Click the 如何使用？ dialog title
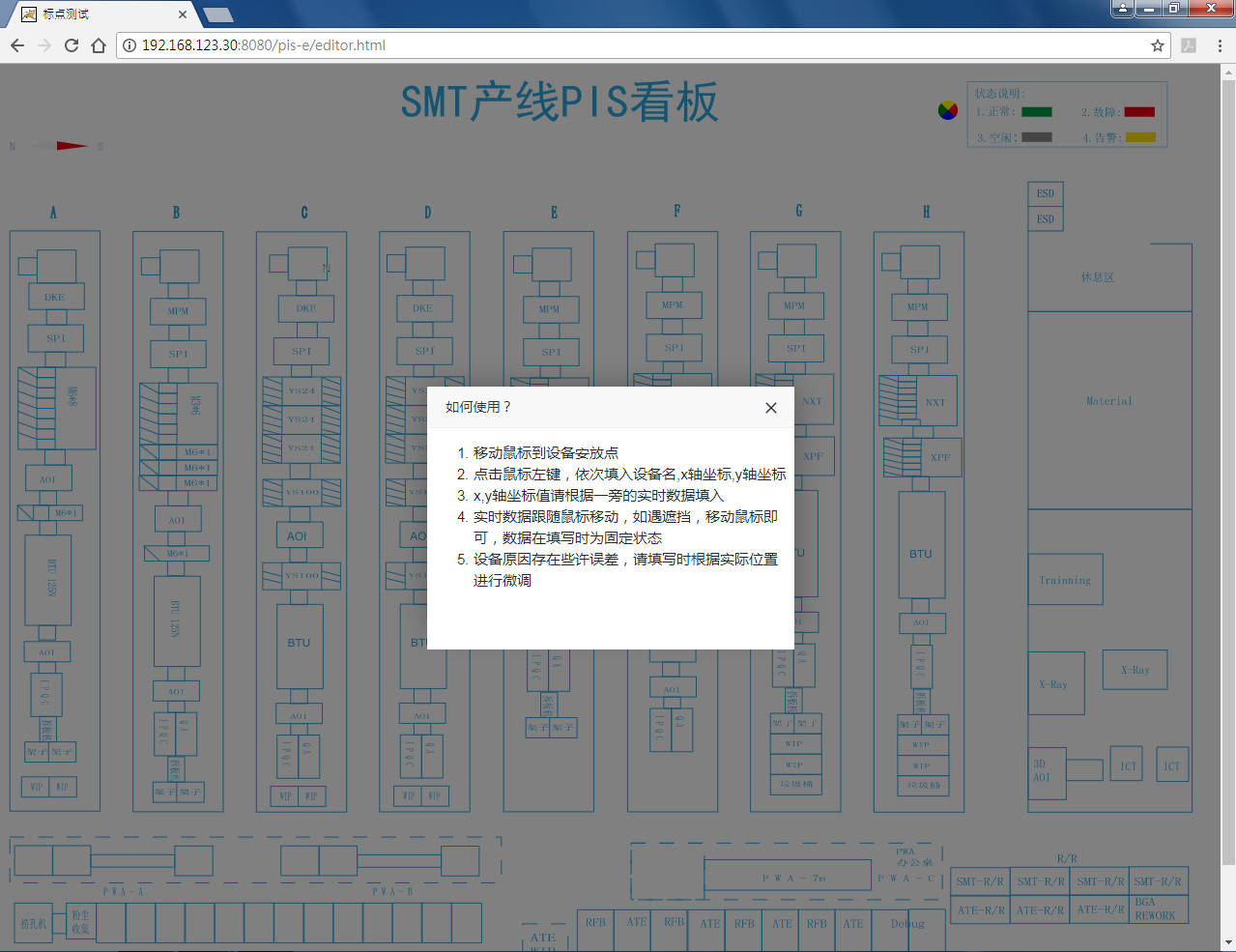 478,407
